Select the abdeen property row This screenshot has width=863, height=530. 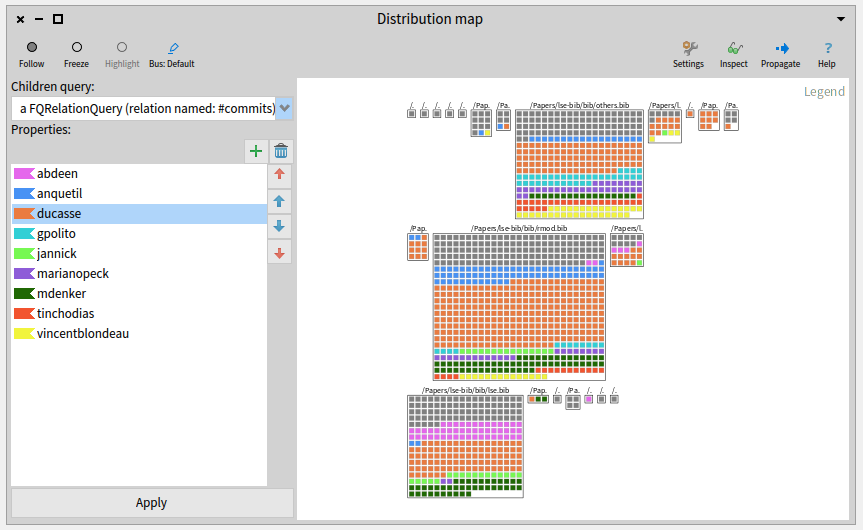click(x=139, y=173)
